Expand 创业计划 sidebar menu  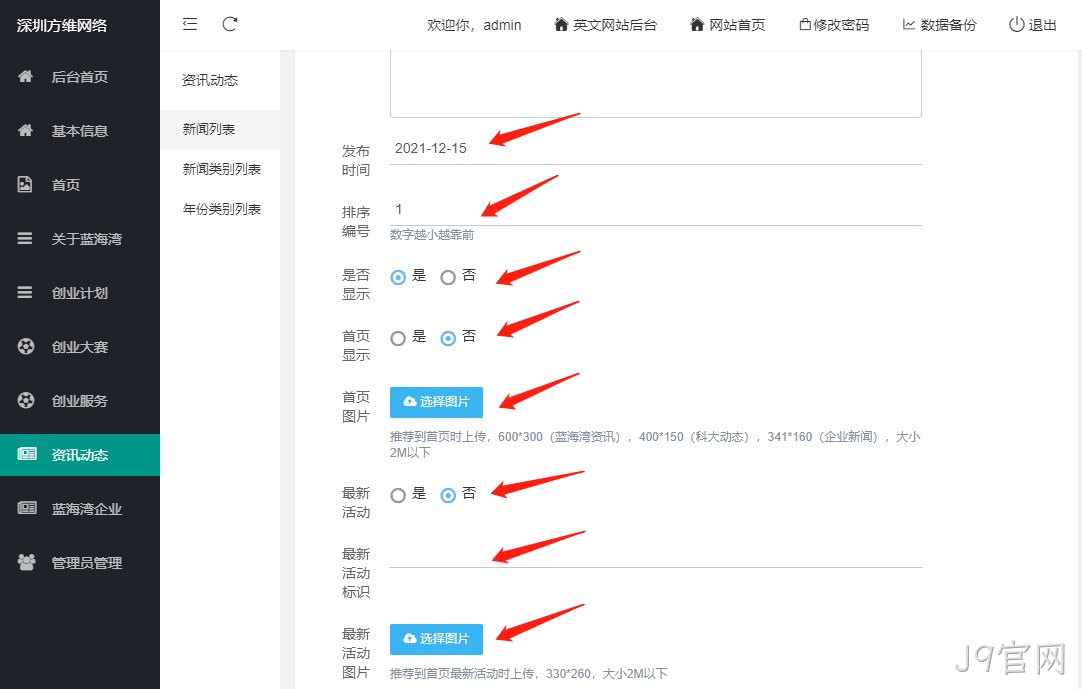click(80, 293)
